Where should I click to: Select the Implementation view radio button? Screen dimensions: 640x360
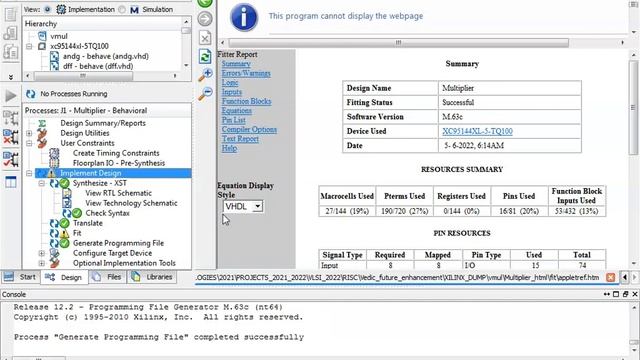pyautogui.click(x=48, y=9)
